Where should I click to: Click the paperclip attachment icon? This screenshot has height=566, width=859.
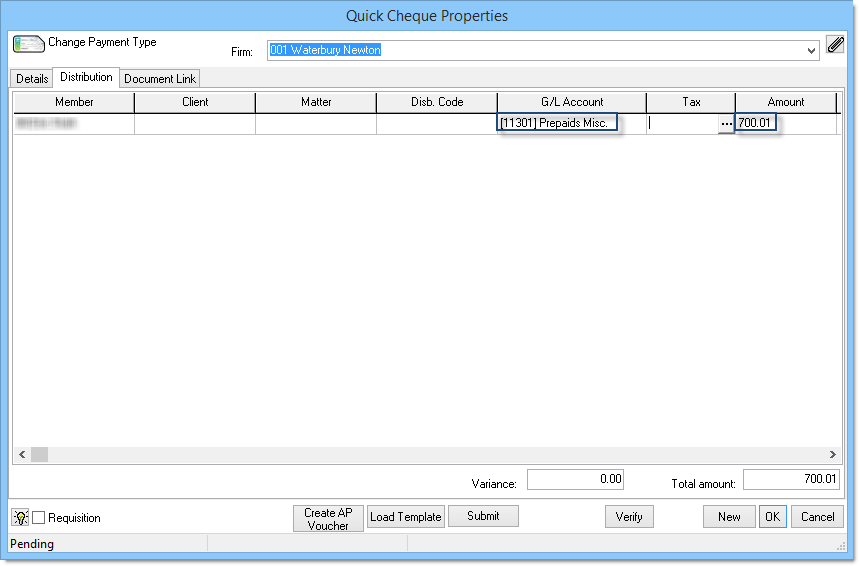(835, 44)
